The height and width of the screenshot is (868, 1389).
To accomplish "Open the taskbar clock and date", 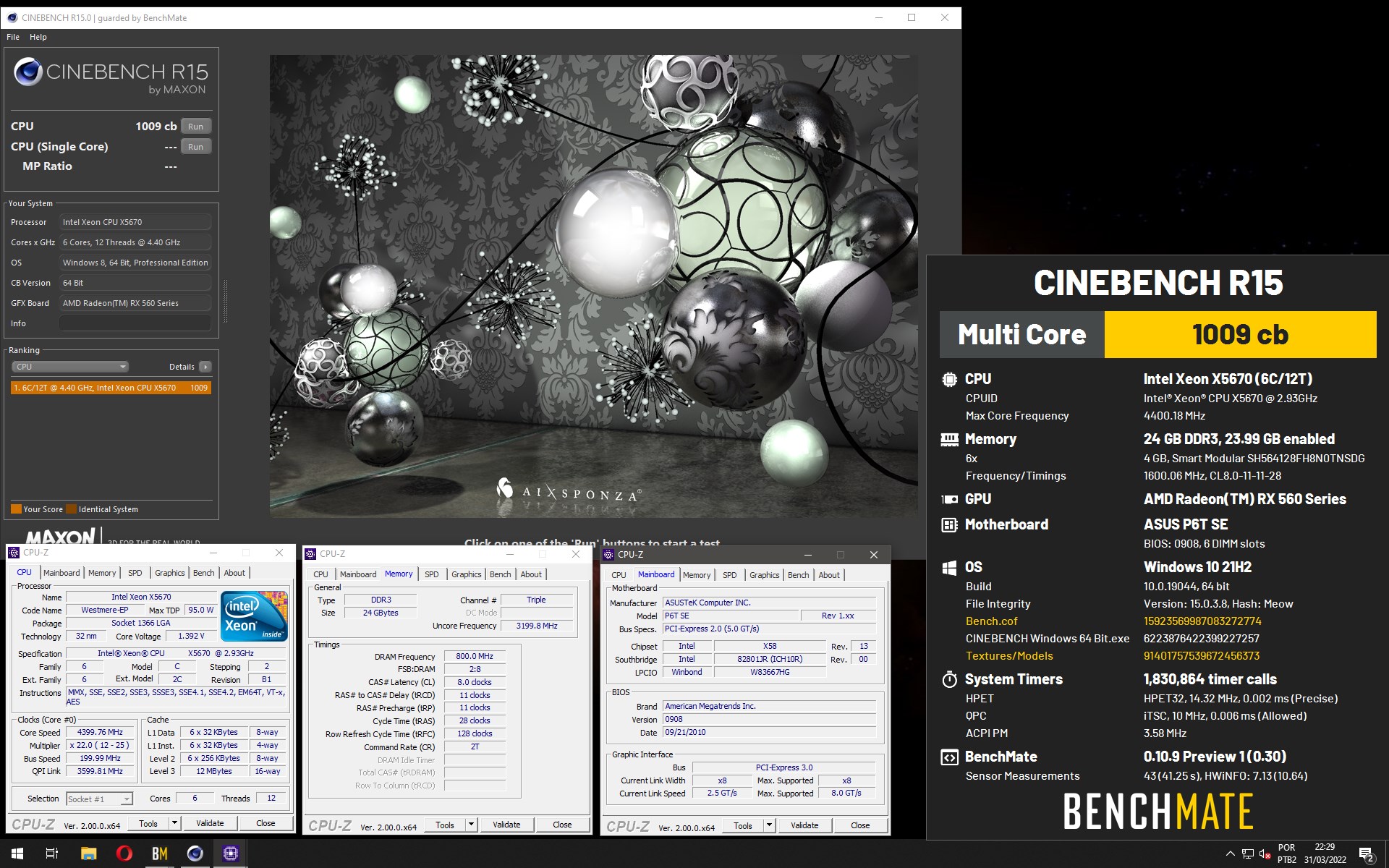I will point(1325,854).
